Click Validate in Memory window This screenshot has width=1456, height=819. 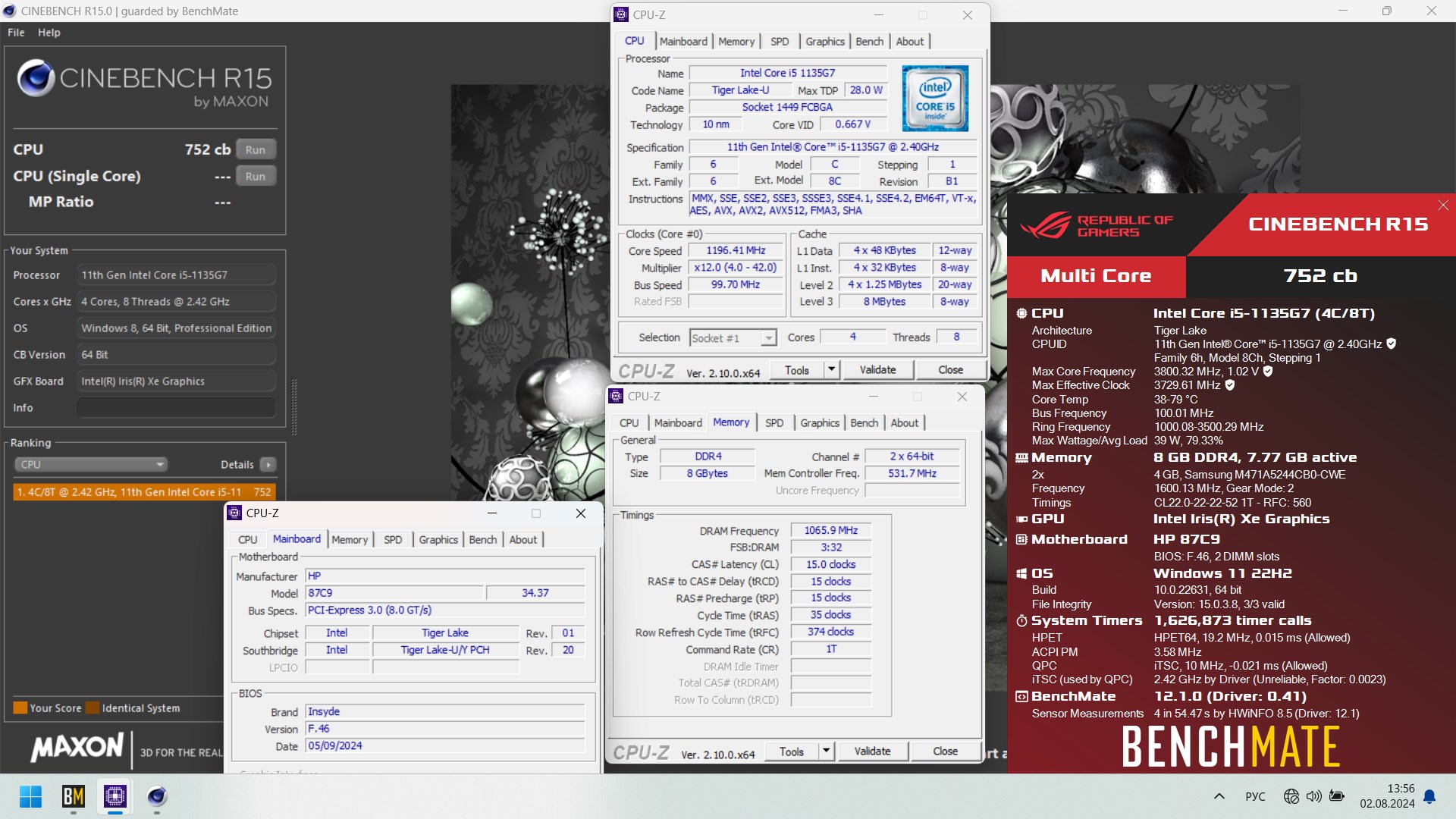coord(872,752)
